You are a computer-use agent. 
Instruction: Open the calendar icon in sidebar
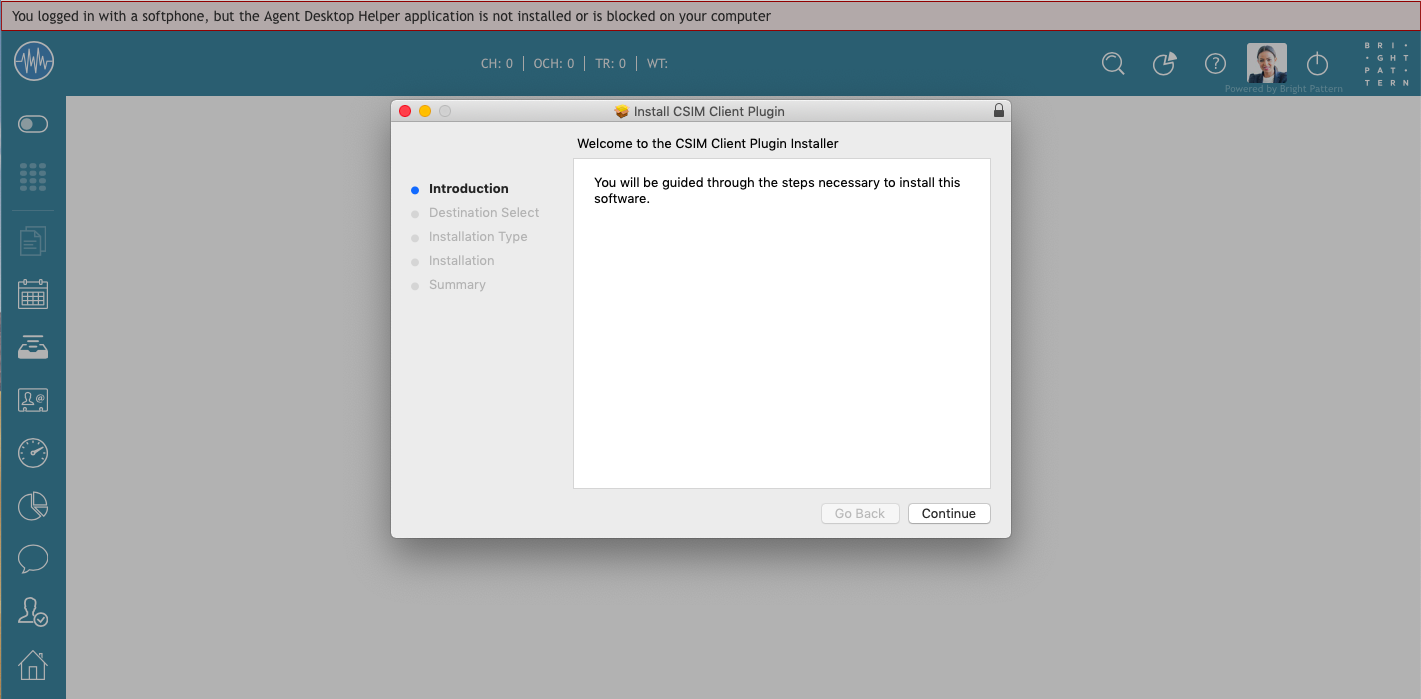coord(33,294)
